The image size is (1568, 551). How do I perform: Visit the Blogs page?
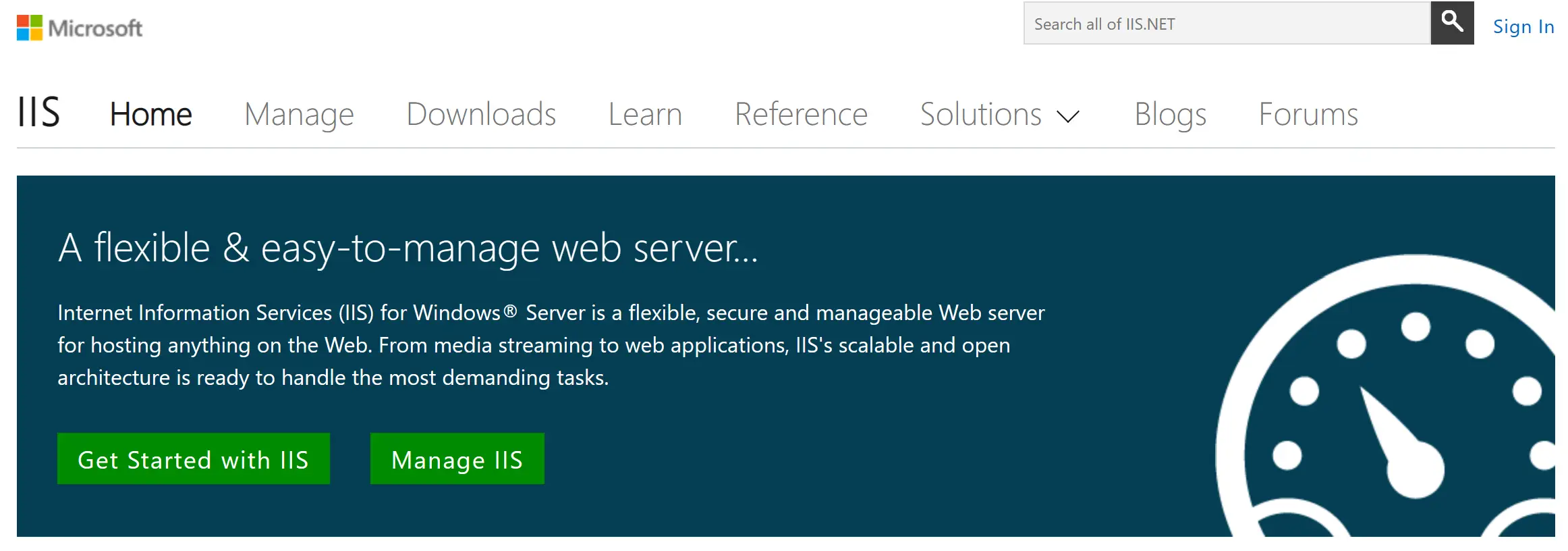point(1170,114)
